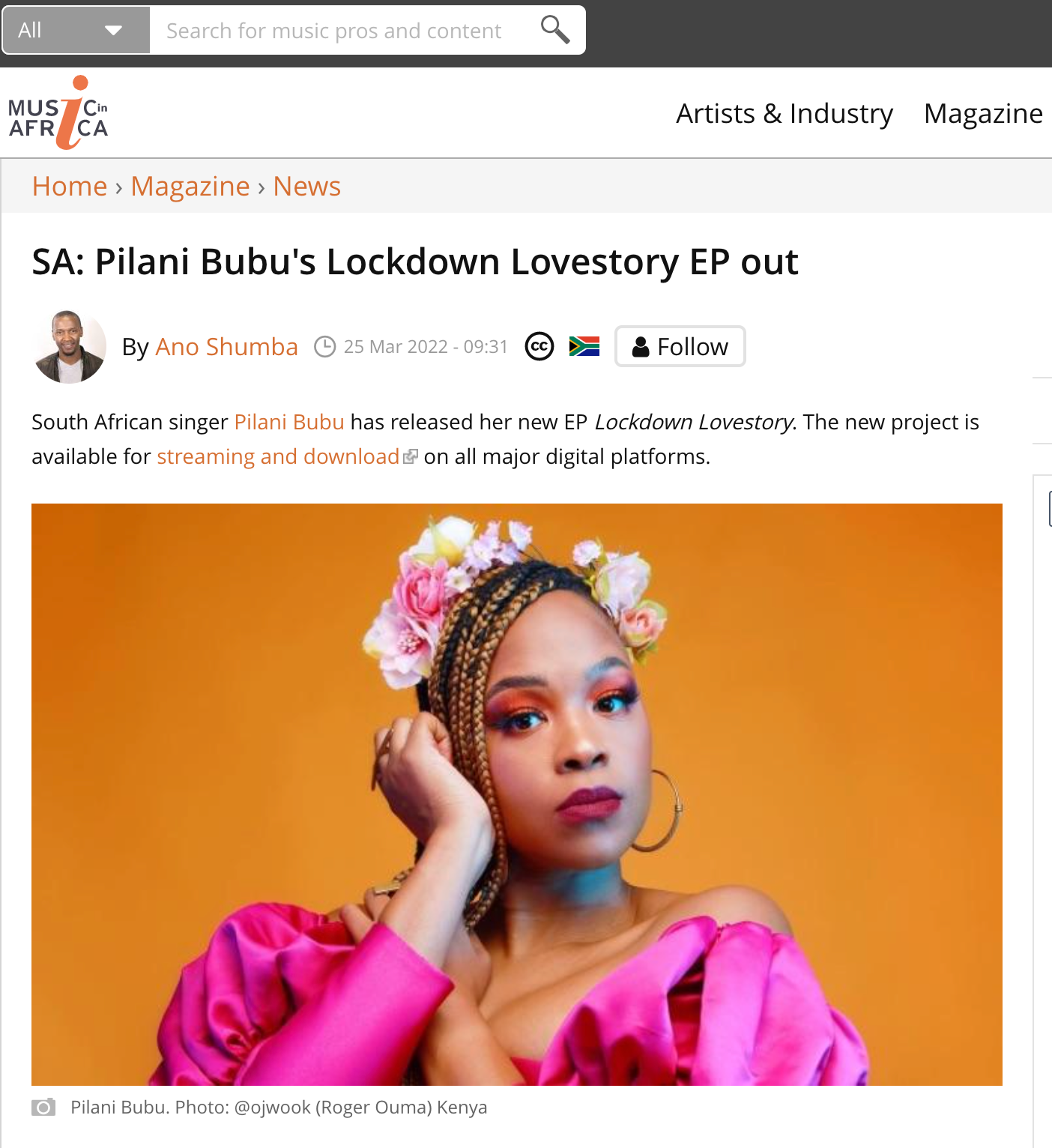Open the Magazine menu item
The height and width of the screenshot is (1148, 1052).
tap(983, 114)
